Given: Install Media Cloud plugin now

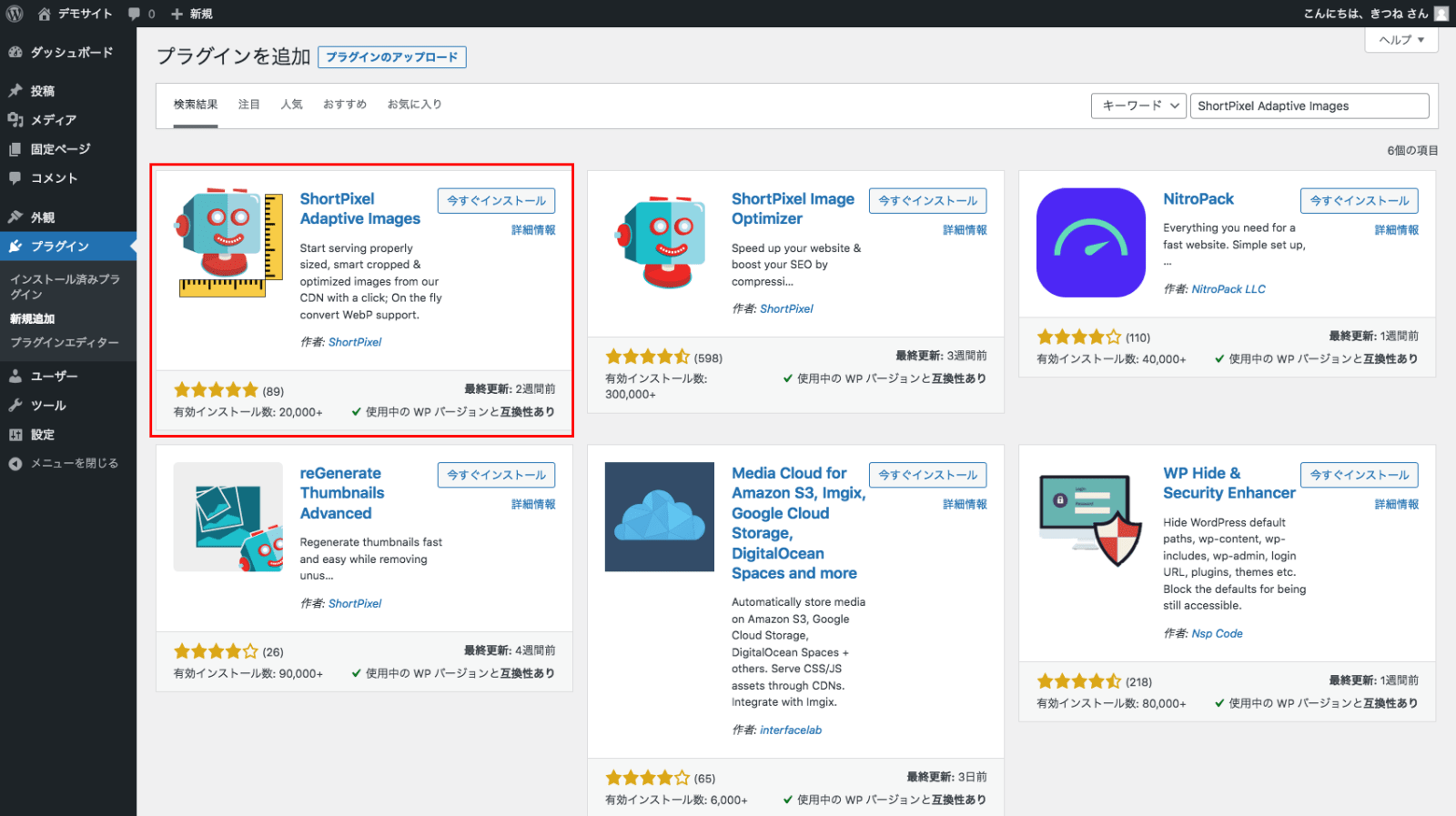Looking at the screenshot, I should [x=928, y=475].
